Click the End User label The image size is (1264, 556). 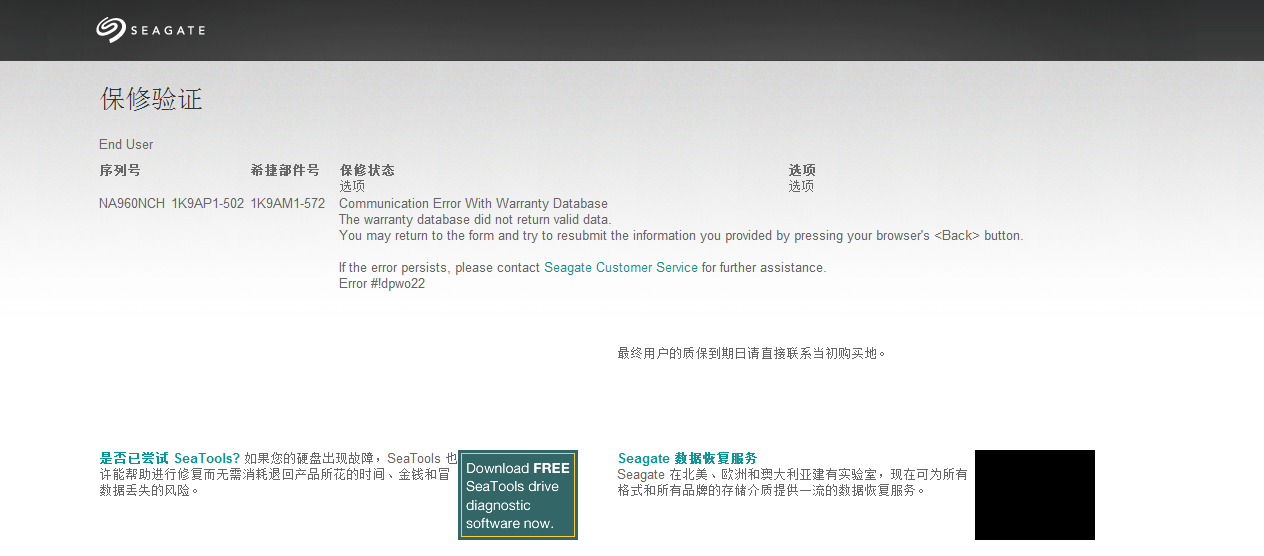click(126, 145)
